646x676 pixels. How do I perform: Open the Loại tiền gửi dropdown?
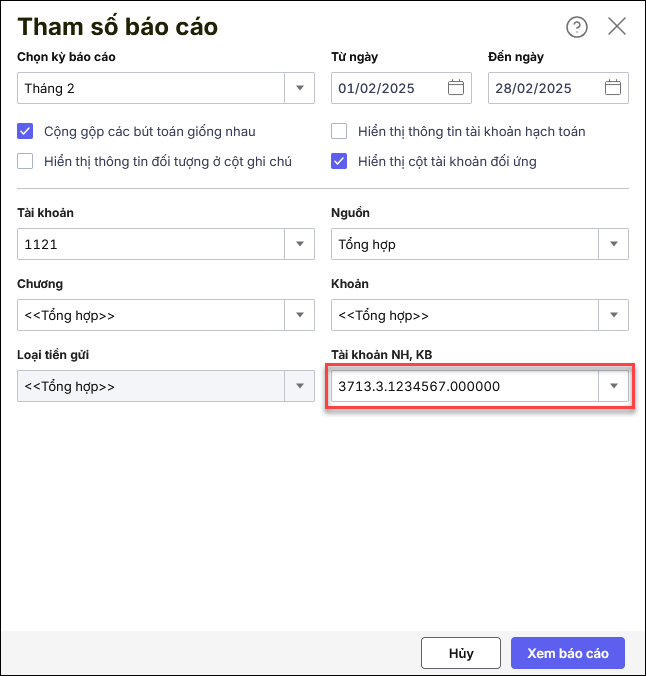pos(300,386)
